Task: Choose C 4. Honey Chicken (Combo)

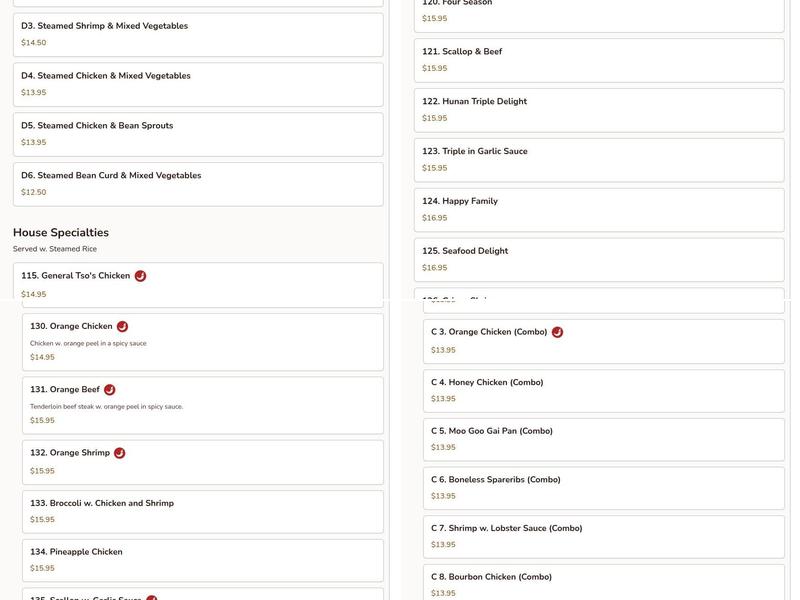Action: click(603, 390)
